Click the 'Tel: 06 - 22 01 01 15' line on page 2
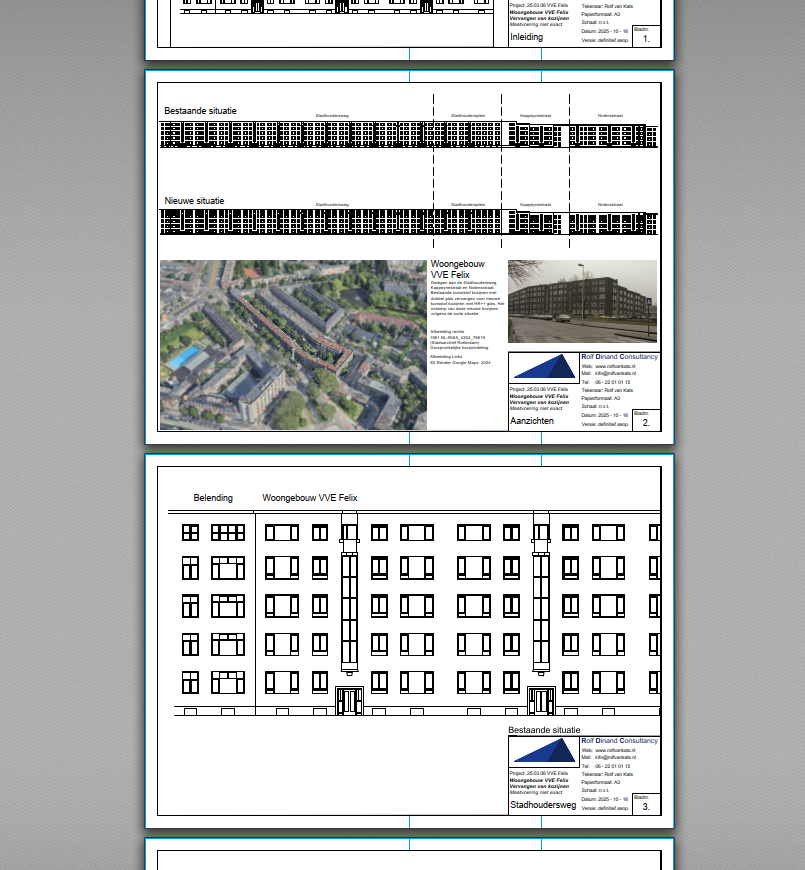This screenshot has width=805, height=870. pyautogui.click(x=606, y=382)
